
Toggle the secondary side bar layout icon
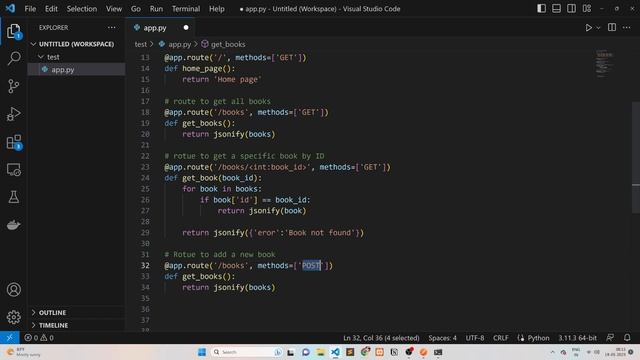pos(571,9)
